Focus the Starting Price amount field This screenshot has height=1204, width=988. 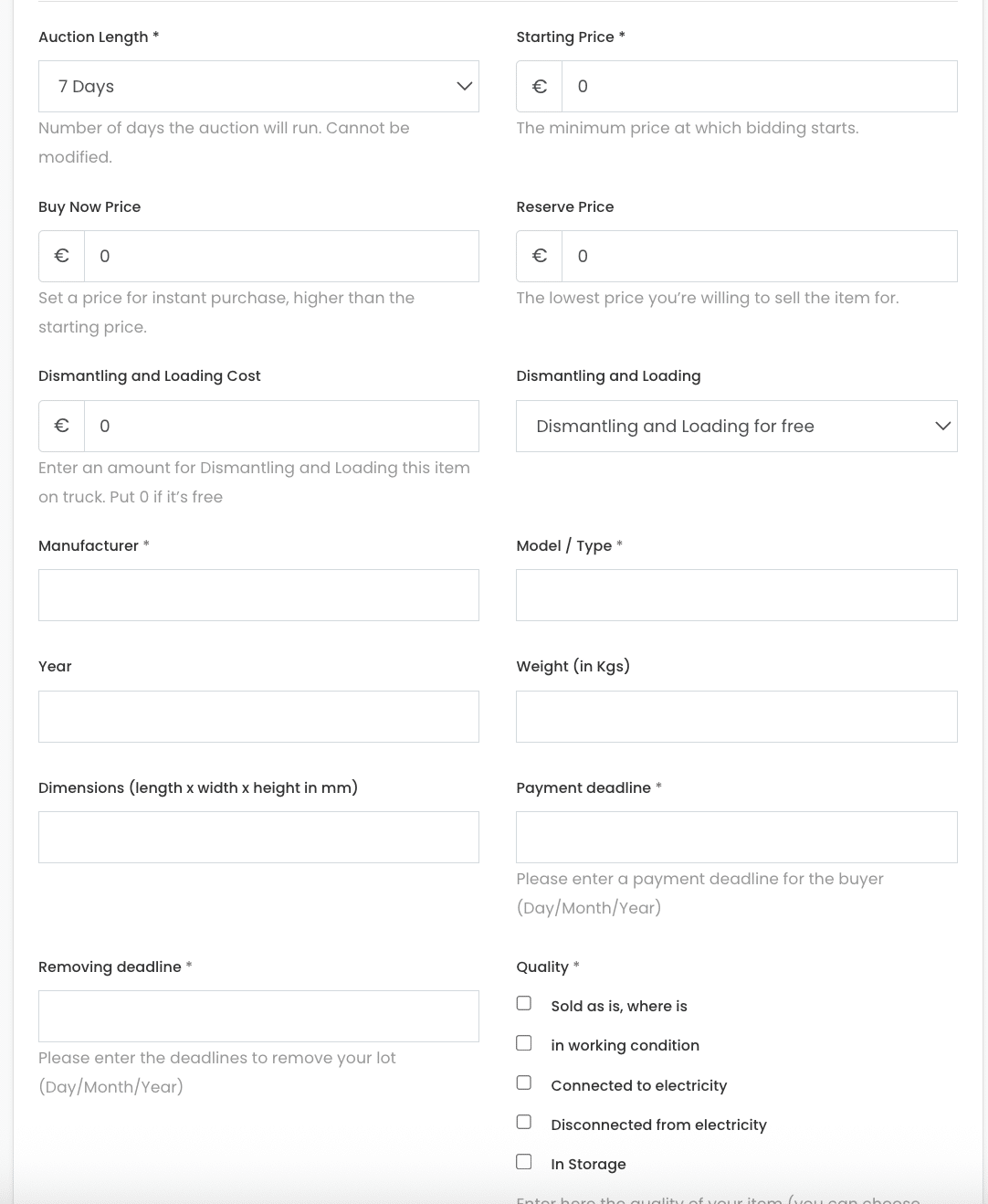tap(759, 87)
